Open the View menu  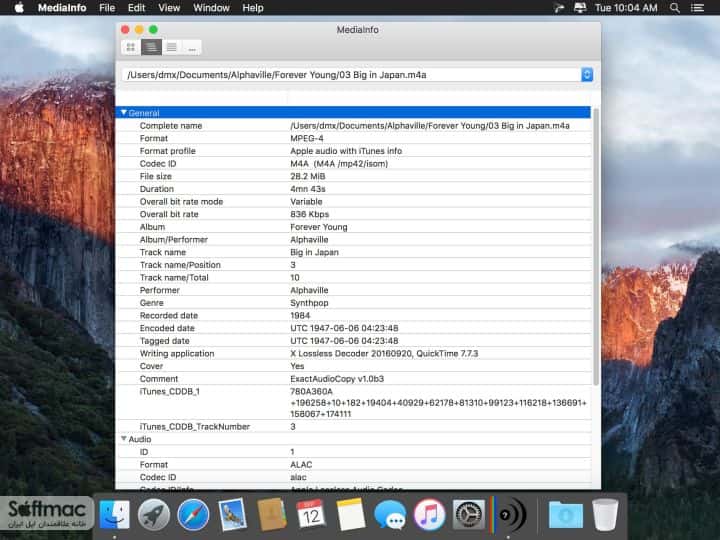[169, 8]
